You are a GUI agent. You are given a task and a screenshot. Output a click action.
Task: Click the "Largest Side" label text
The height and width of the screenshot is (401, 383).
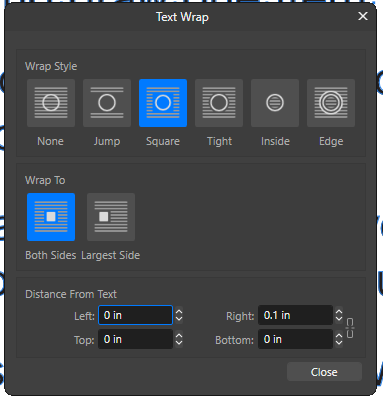click(x=110, y=255)
